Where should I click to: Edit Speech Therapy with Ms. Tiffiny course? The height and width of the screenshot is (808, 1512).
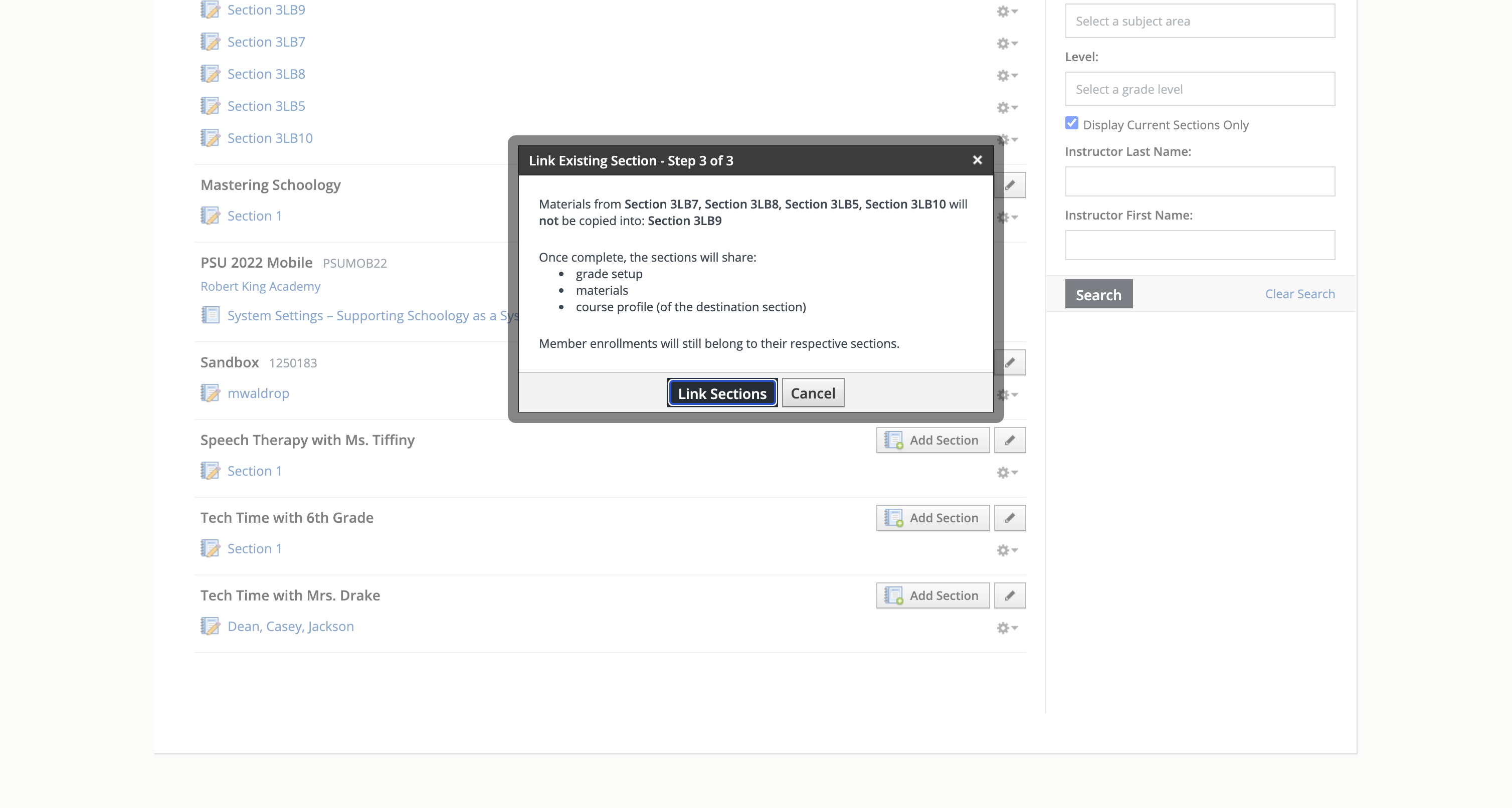[x=1010, y=440]
